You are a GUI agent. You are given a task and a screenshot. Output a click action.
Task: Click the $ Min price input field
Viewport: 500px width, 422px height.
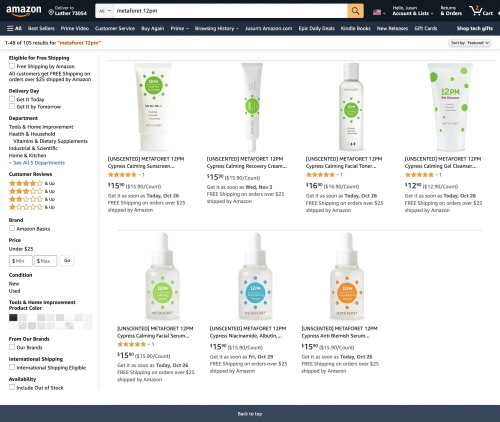coord(21,261)
